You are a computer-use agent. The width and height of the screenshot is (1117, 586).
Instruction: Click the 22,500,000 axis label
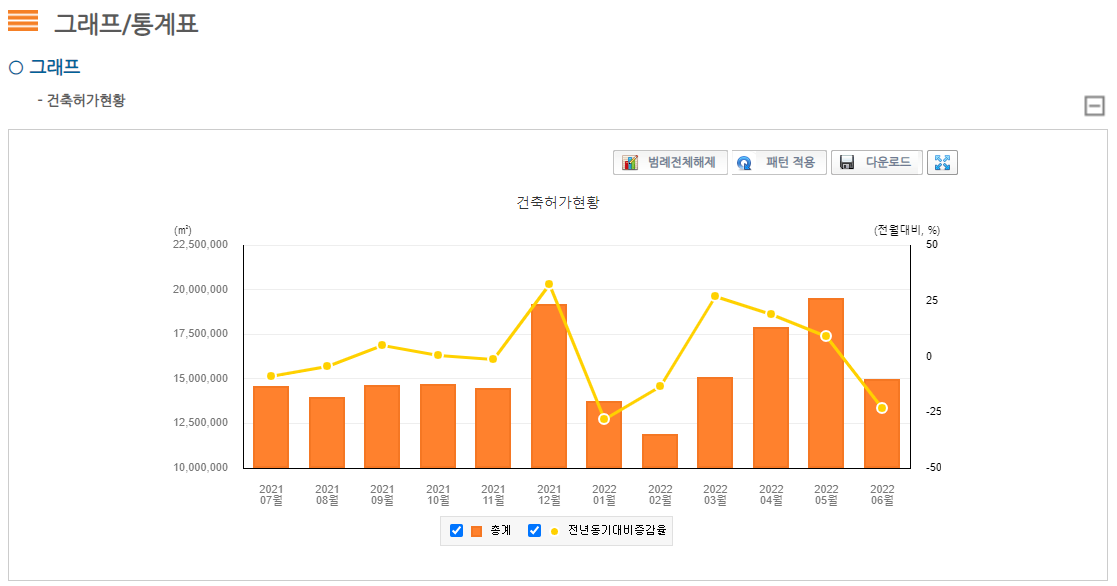pyautogui.click(x=201, y=244)
